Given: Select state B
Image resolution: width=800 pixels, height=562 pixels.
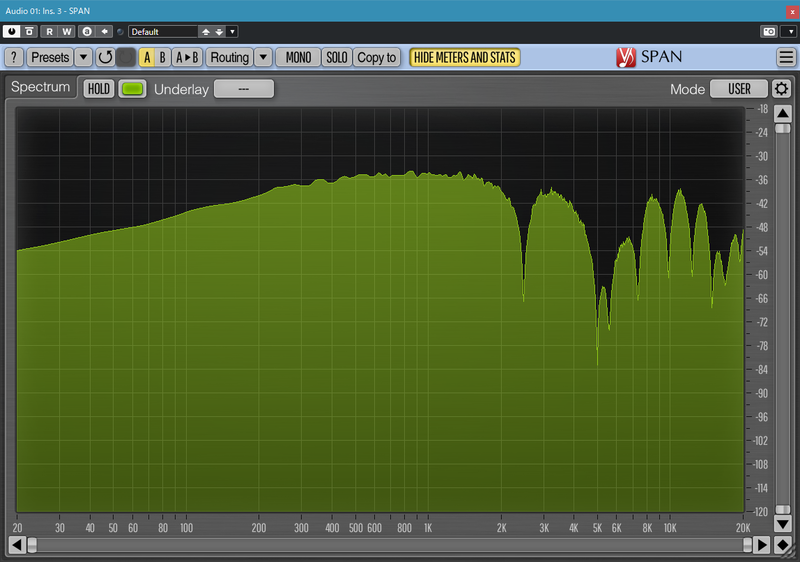Looking at the screenshot, I should pyautogui.click(x=162, y=57).
